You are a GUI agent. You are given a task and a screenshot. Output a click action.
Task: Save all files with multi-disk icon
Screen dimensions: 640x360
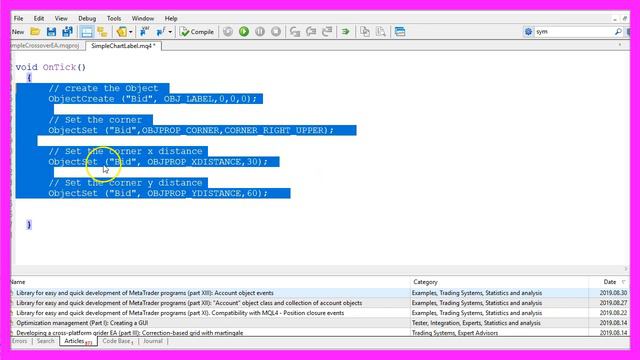click(x=67, y=31)
